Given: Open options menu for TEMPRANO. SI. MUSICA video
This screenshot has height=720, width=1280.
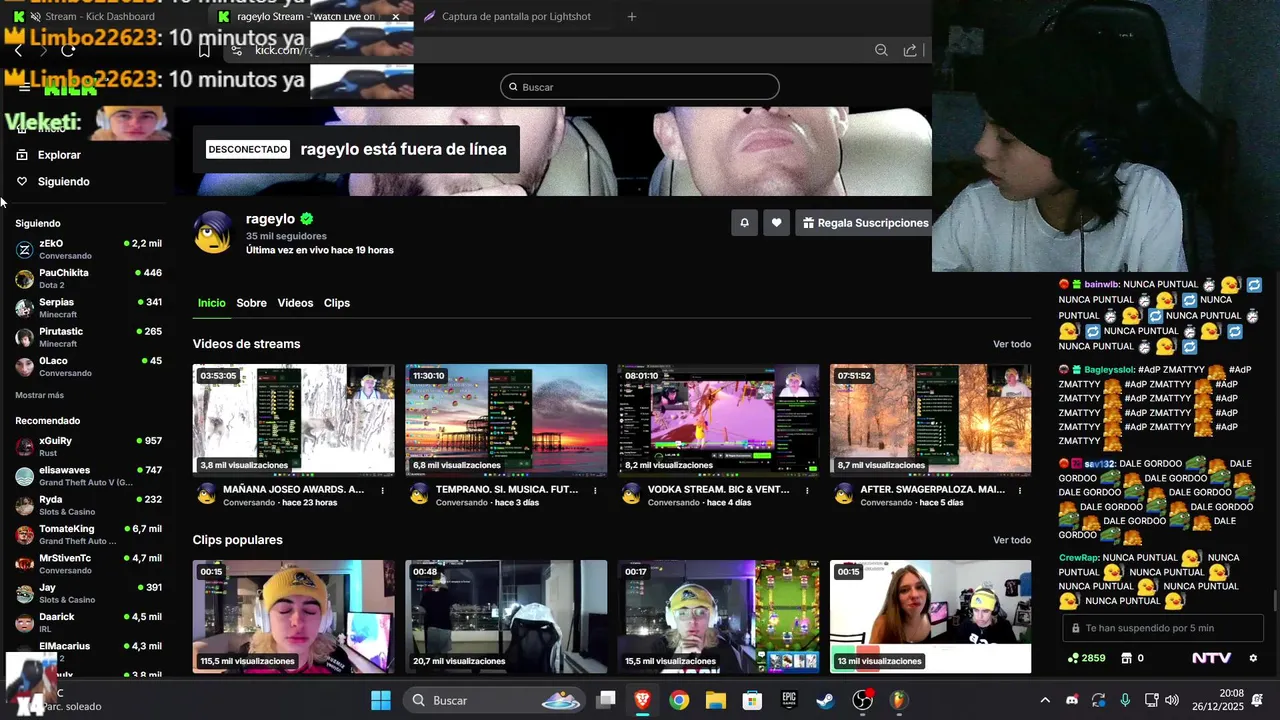Looking at the screenshot, I should point(595,491).
